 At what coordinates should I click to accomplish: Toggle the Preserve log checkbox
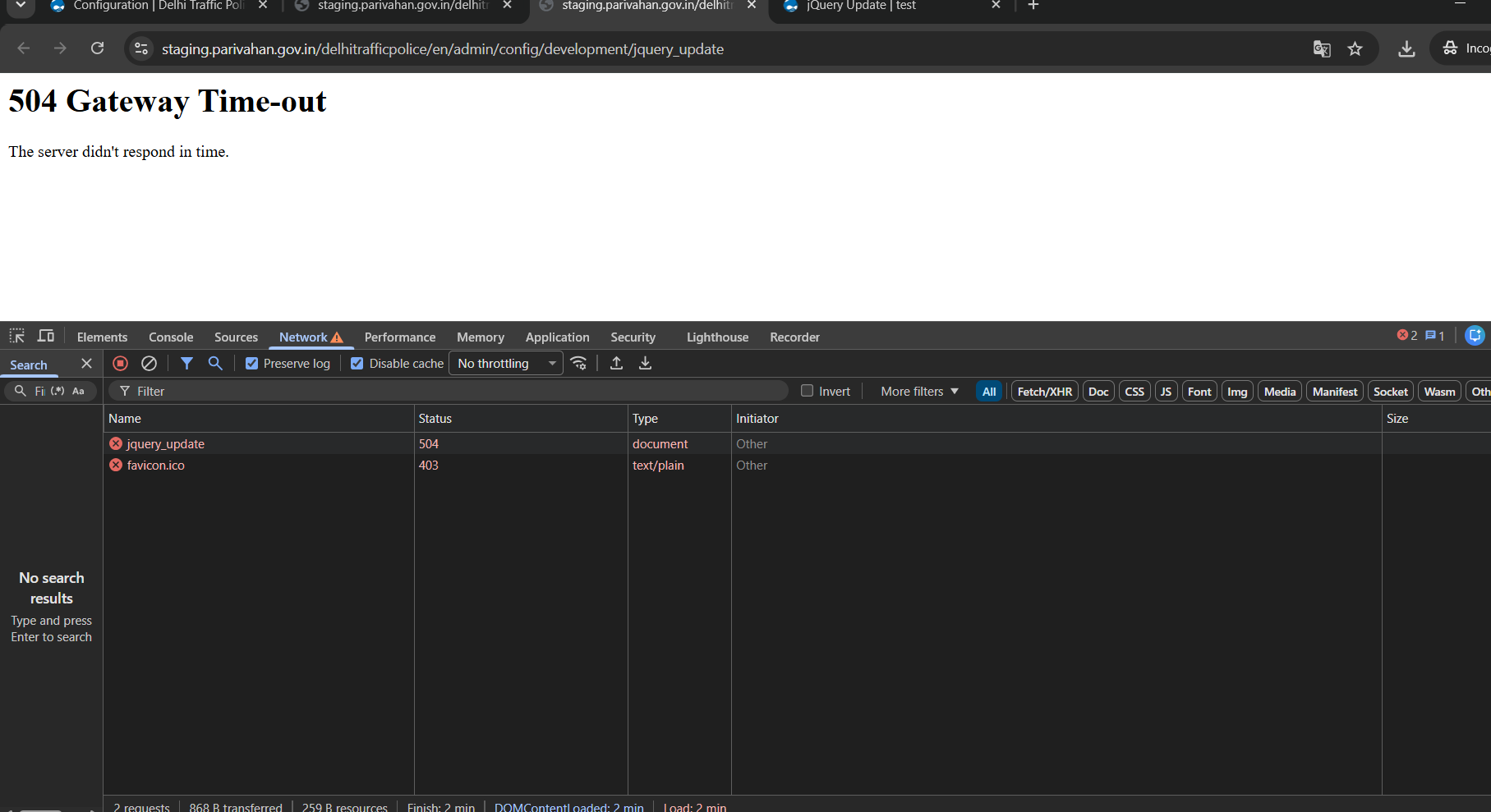coord(252,364)
